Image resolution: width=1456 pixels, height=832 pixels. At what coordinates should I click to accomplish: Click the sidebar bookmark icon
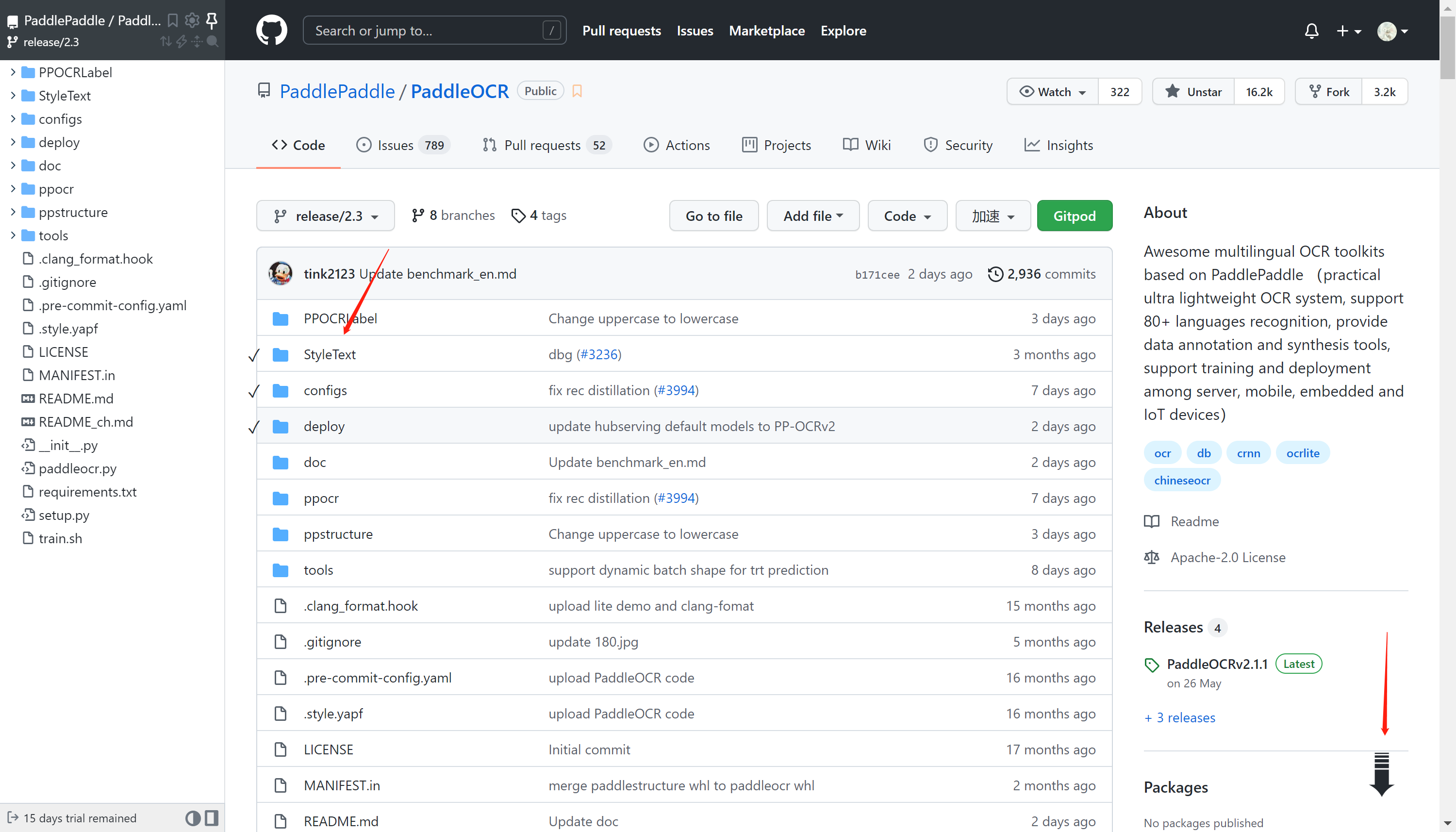tap(172, 20)
